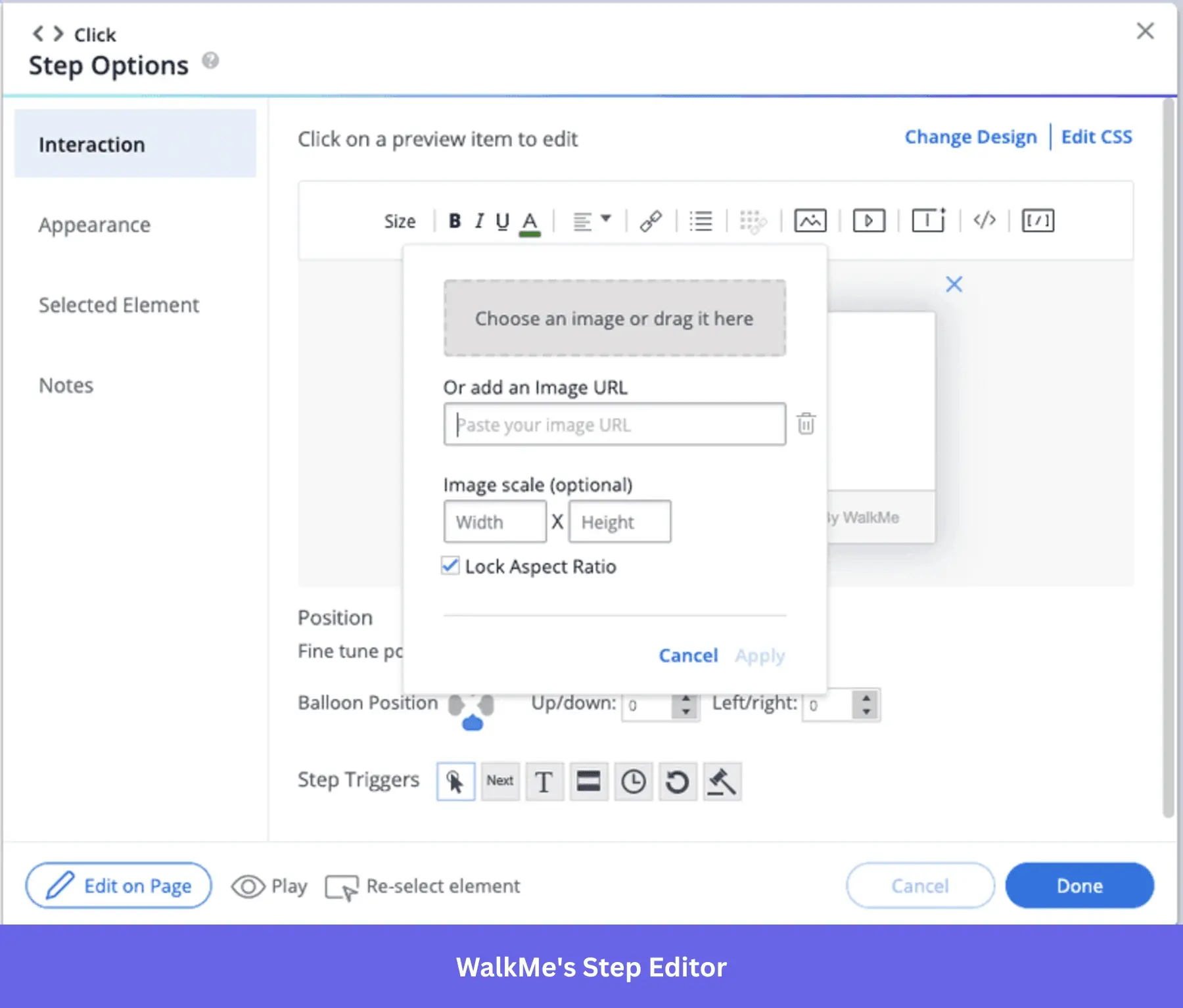Image resolution: width=1183 pixels, height=1008 pixels.
Task: Click the insert video icon
Action: [x=868, y=221]
